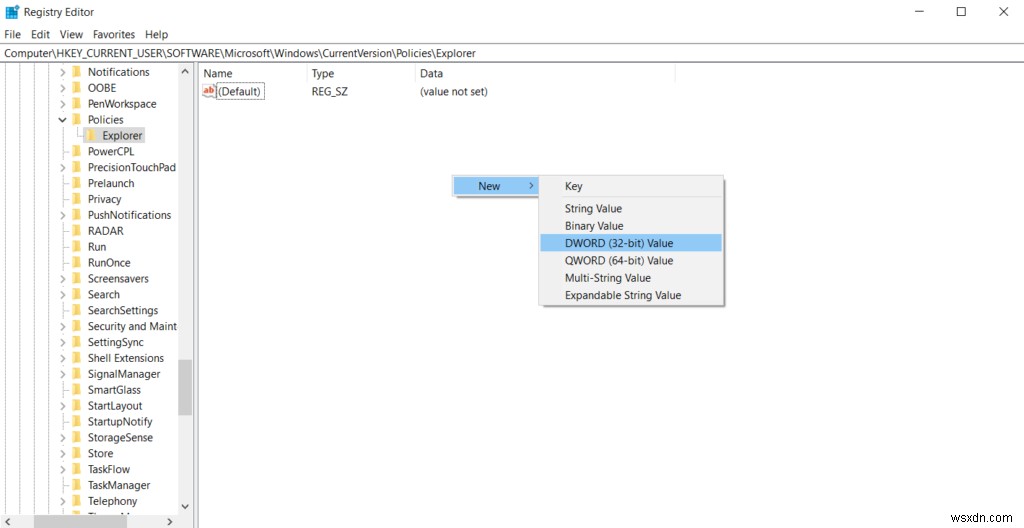Click the PowerCPL folder icon
The height and width of the screenshot is (528, 1024).
coord(76,151)
